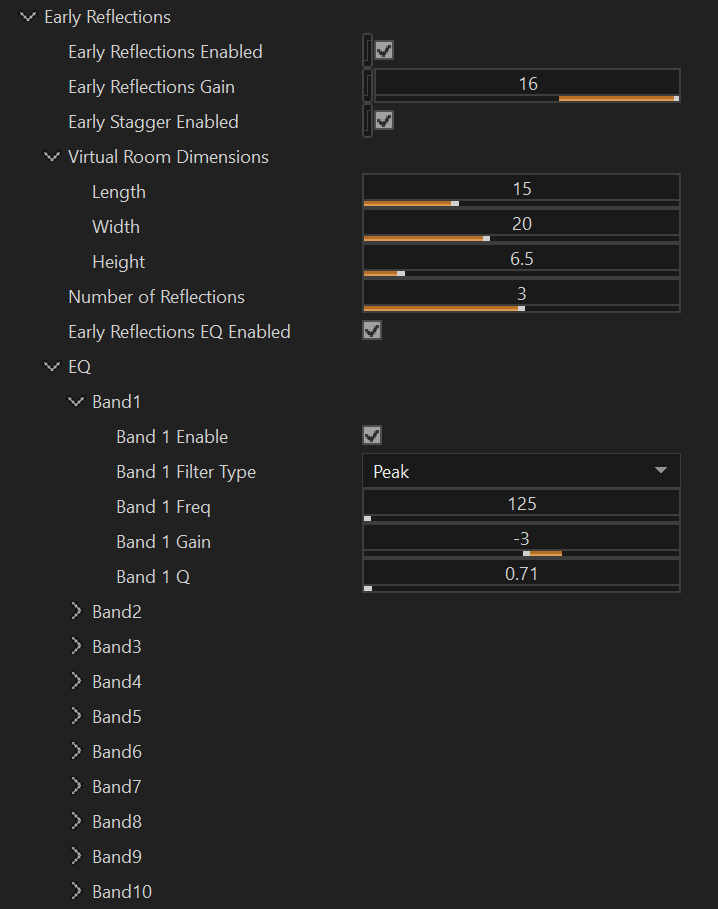Collapse the EQ tree node
Viewport: 718px width, 909px height.
pyautogui.click(x=52, y=366)
